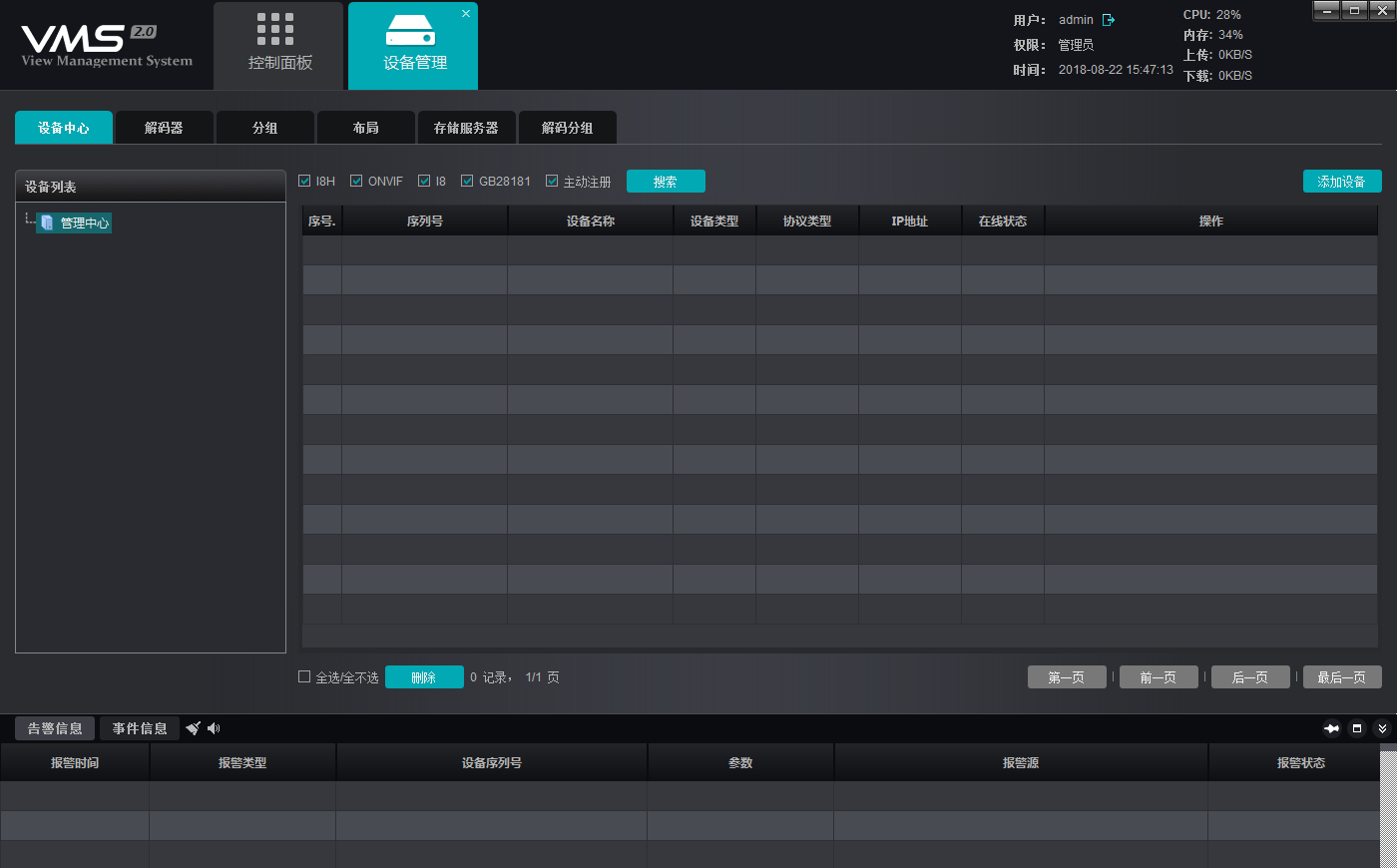Click the 设备序列号 alarm column header

tap(492, 763)
